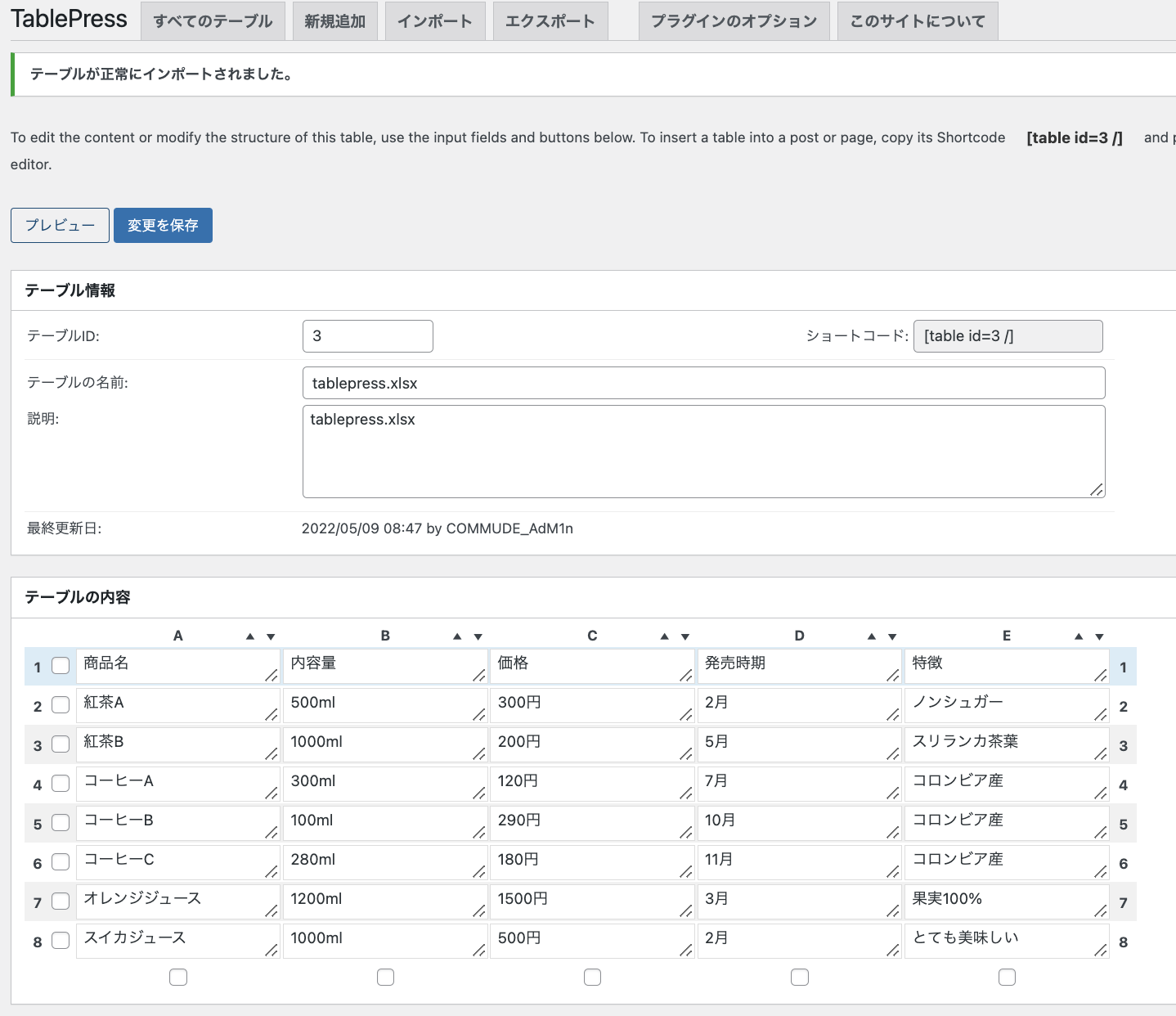
Task: Open the すべてのテーブル tab
Action: [x=213, y=21]
